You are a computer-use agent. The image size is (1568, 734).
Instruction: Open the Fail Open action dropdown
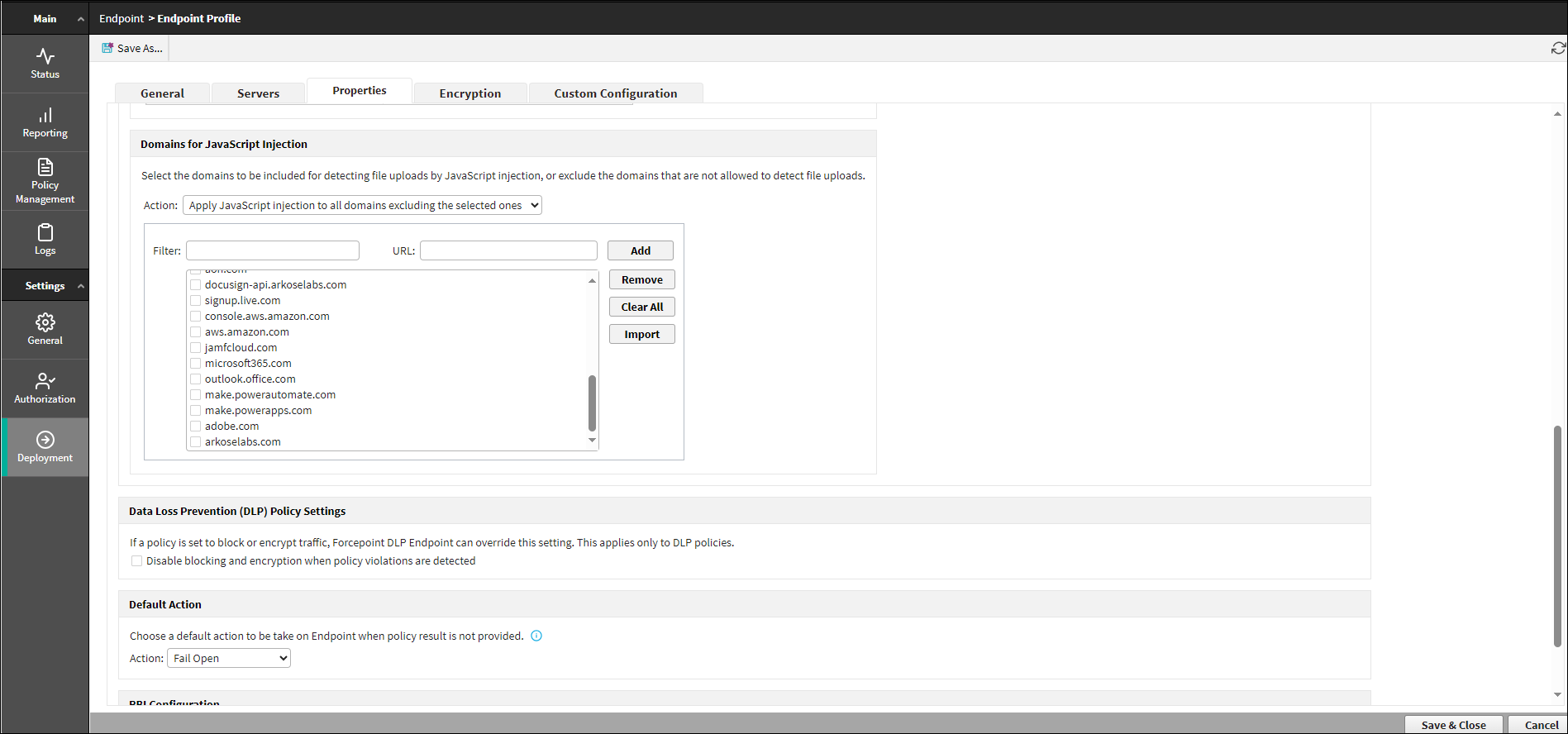pos(229,659)
